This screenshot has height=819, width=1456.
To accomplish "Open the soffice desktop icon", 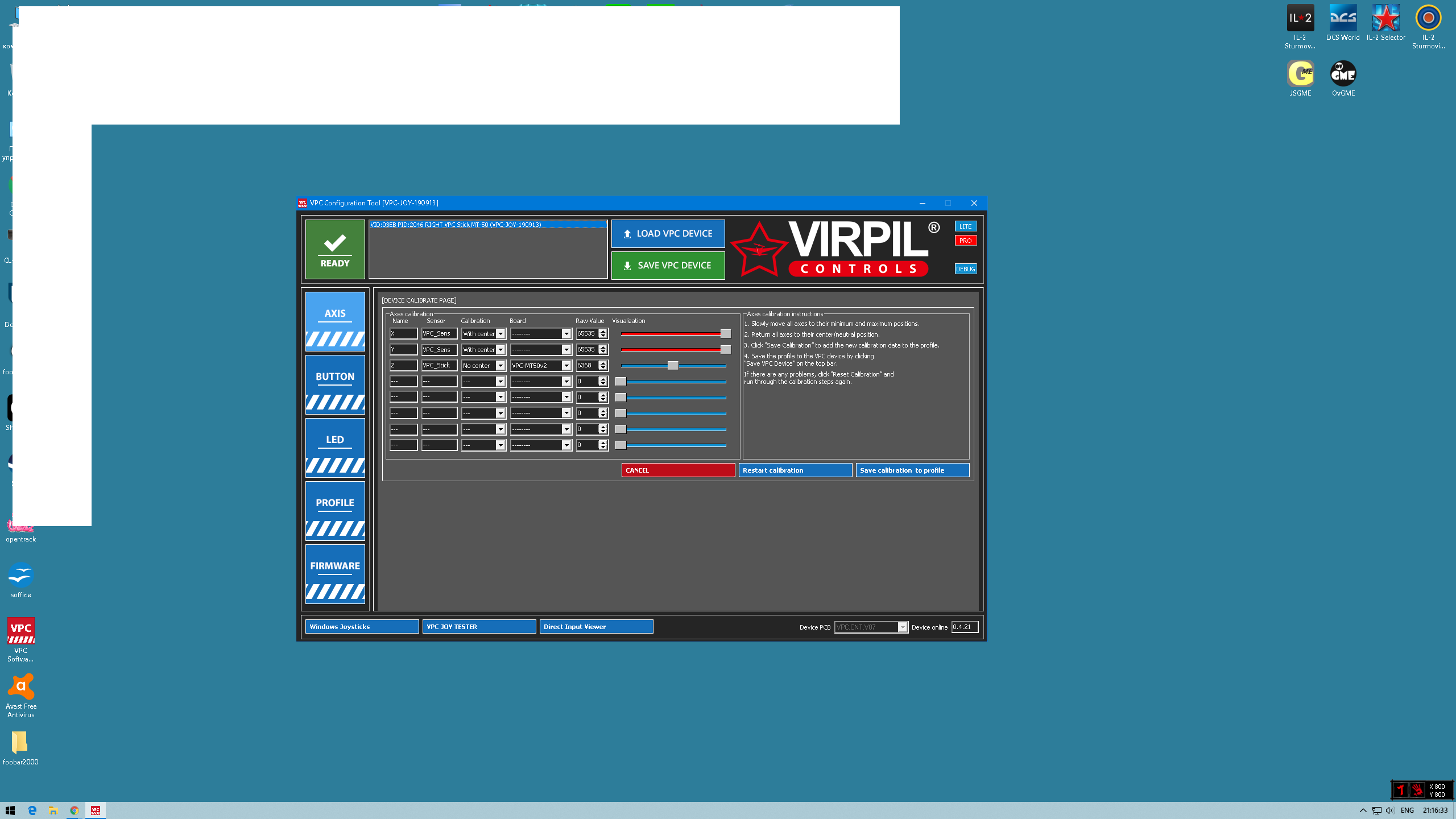I will click(20, 580).
